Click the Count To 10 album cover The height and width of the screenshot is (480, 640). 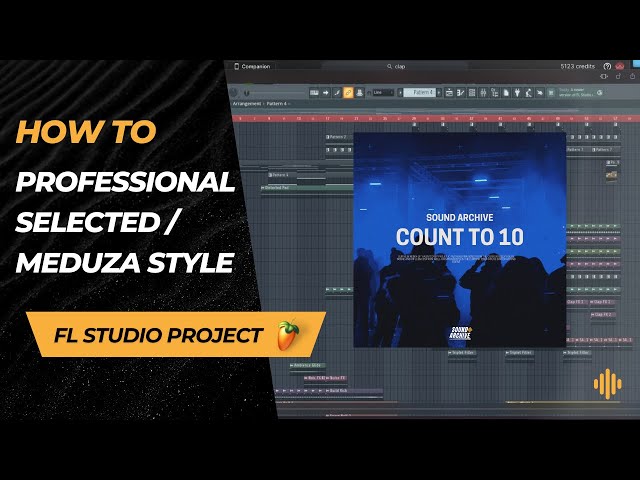(x=460, y=240)
